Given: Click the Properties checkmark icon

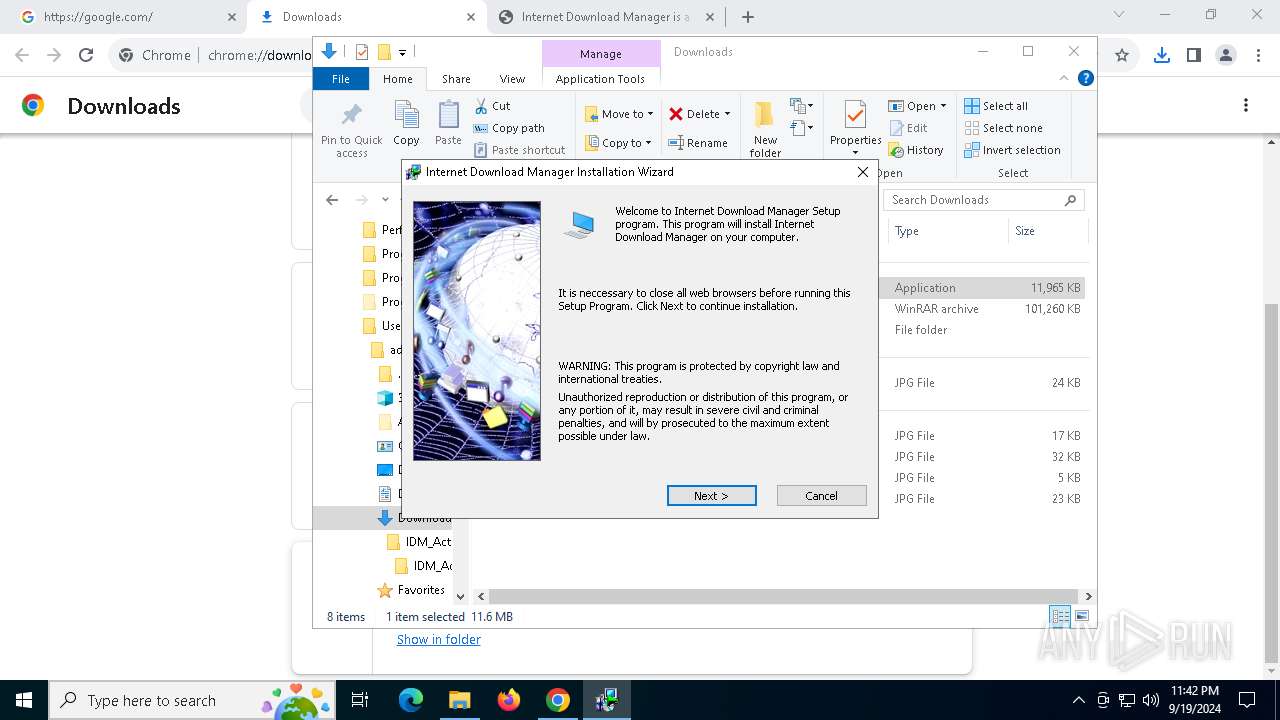Looking at the screenshot, I should pos(855,115).
